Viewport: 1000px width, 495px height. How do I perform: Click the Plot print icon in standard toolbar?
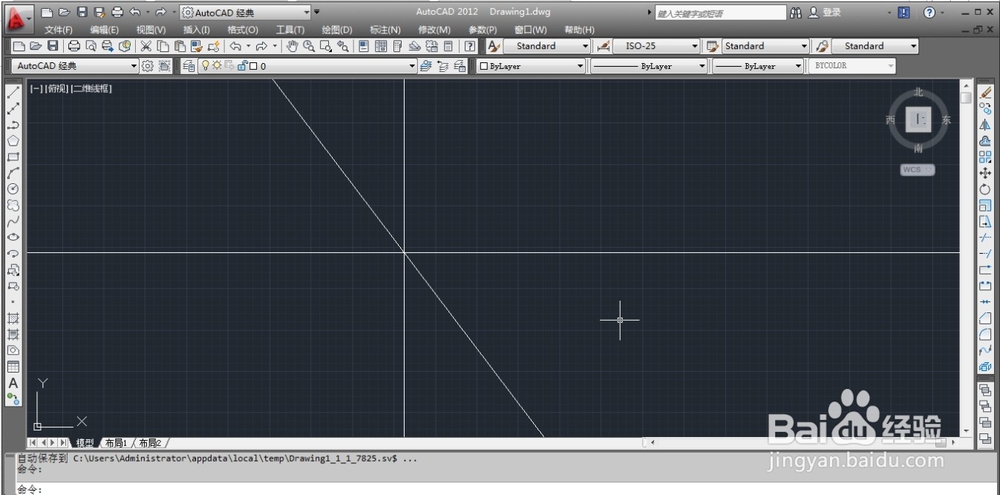74,46
